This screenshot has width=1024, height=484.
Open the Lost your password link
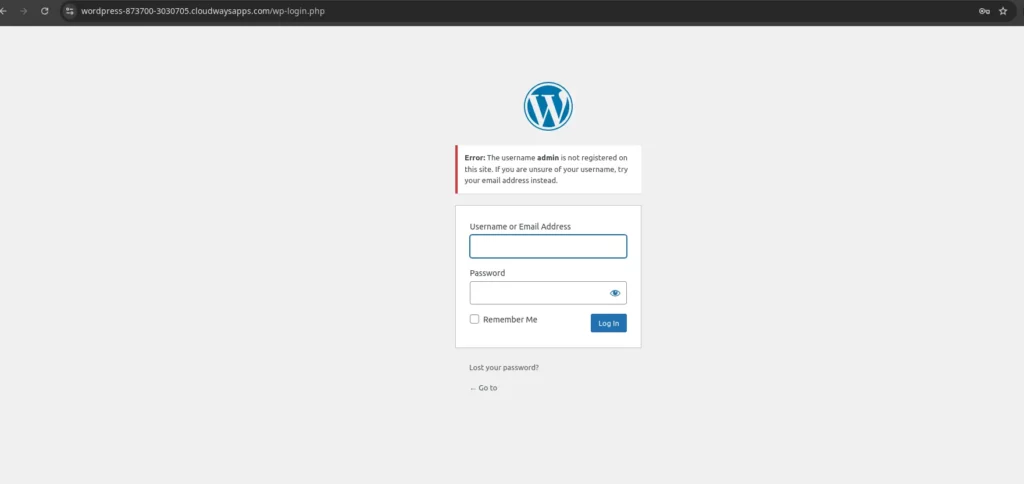[504, 368]
